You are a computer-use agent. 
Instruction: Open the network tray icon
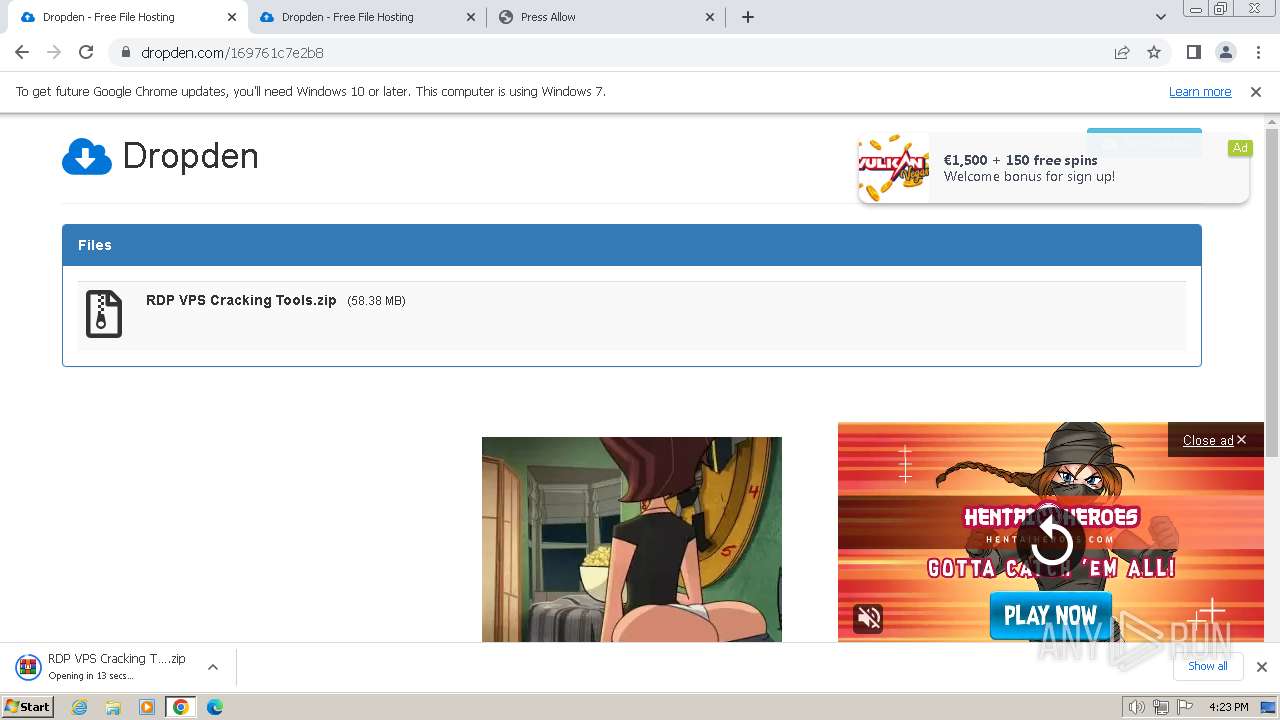(x=1161, y=707)
